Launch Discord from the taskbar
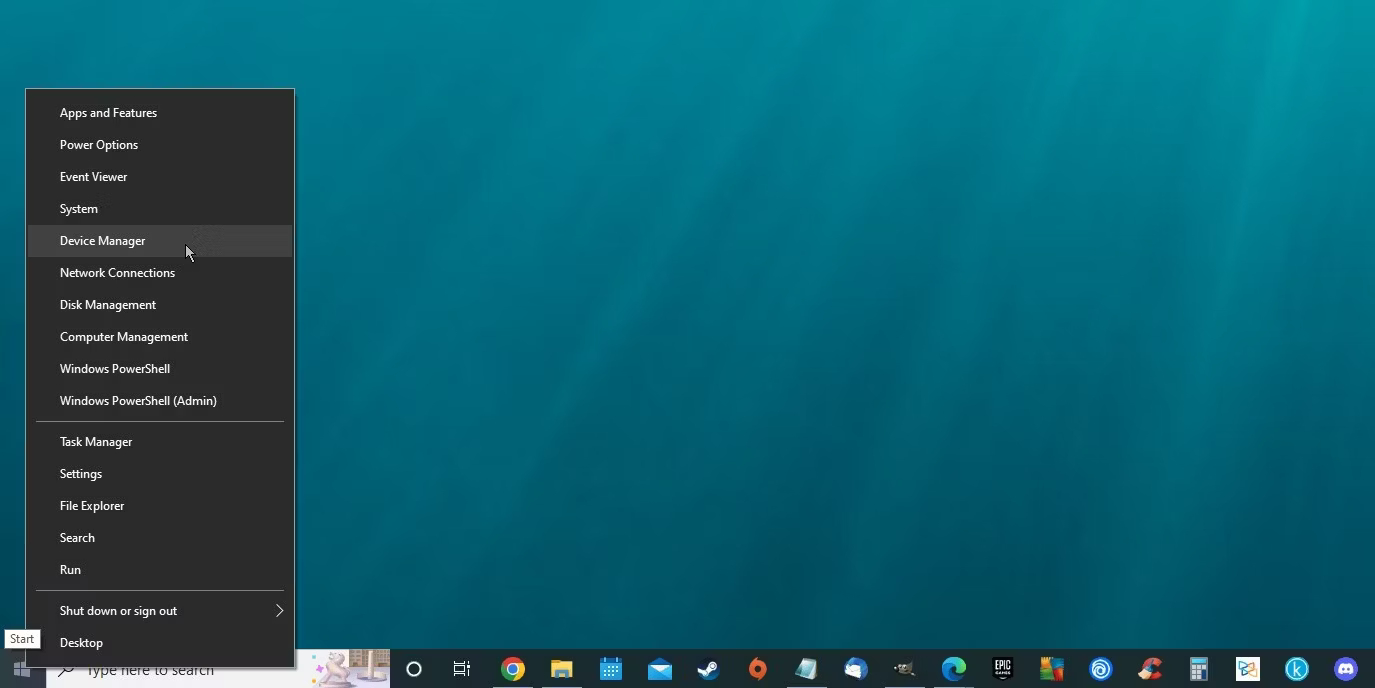The image size is (1375, 688). 1346,669
